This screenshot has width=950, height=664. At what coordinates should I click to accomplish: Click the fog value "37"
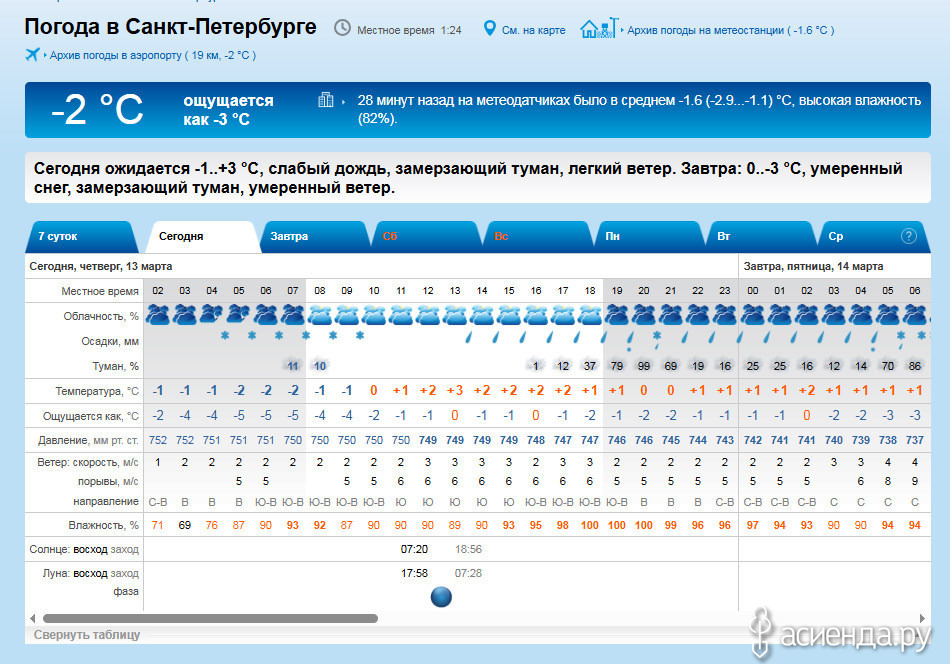click(x=590, y=366)
